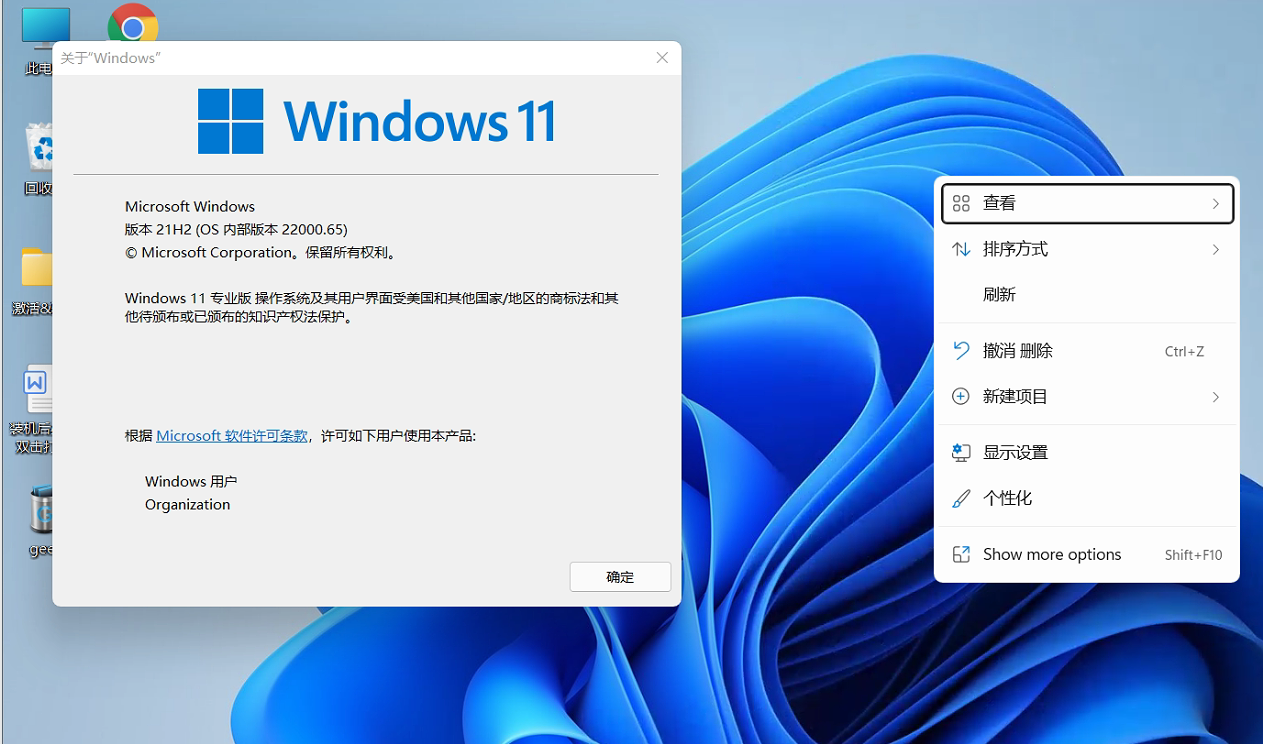Choose 刷新 from the context menu
Viewport: 1263px width, 744px height.
[x=1000, y=295]
